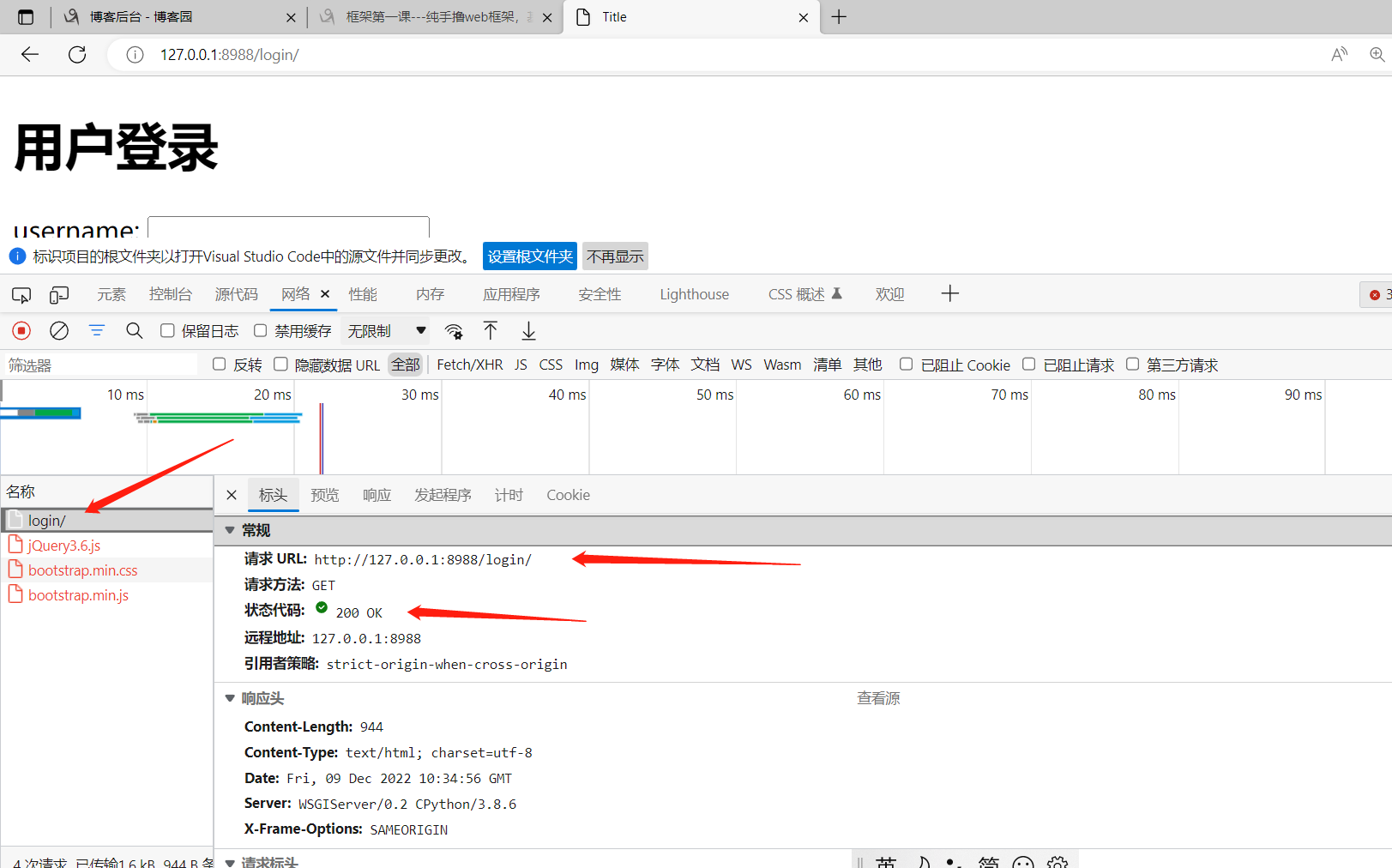The width and height of the screenshot is (1392, 868).
Task: Toggle device emulation mode
Action: coord(59,295)
